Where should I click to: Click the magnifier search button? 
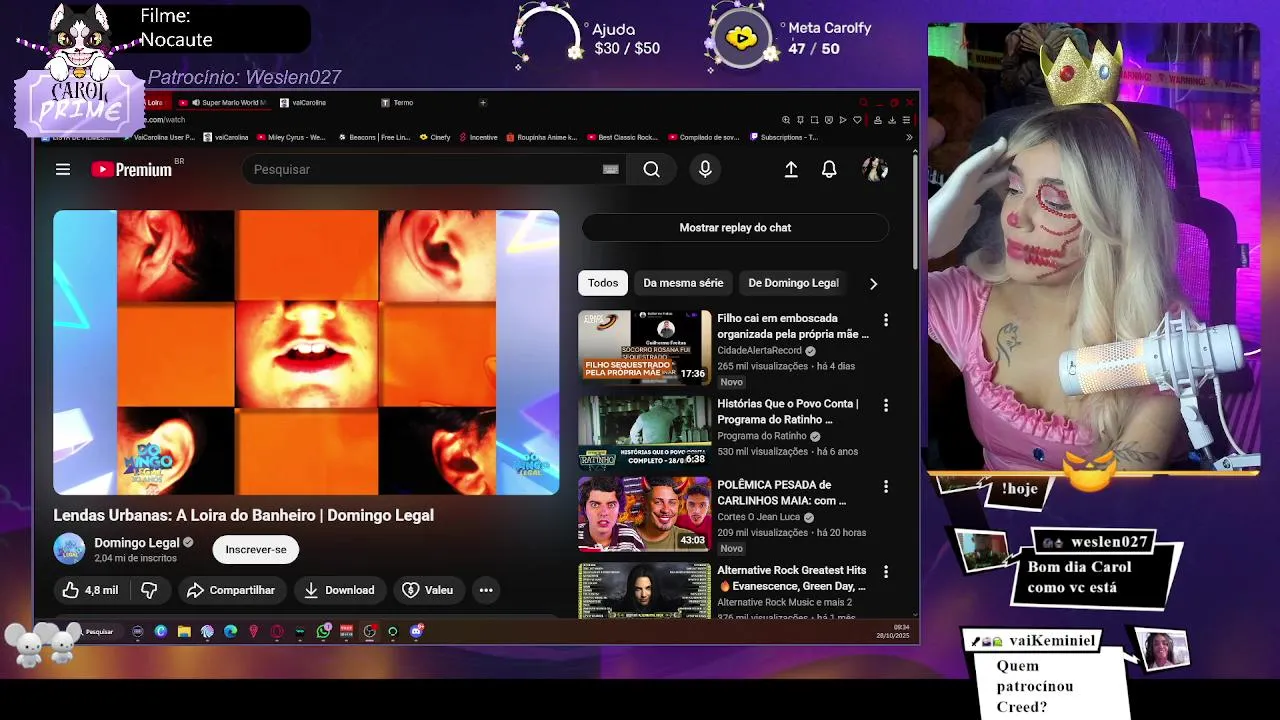coord(652,170)
